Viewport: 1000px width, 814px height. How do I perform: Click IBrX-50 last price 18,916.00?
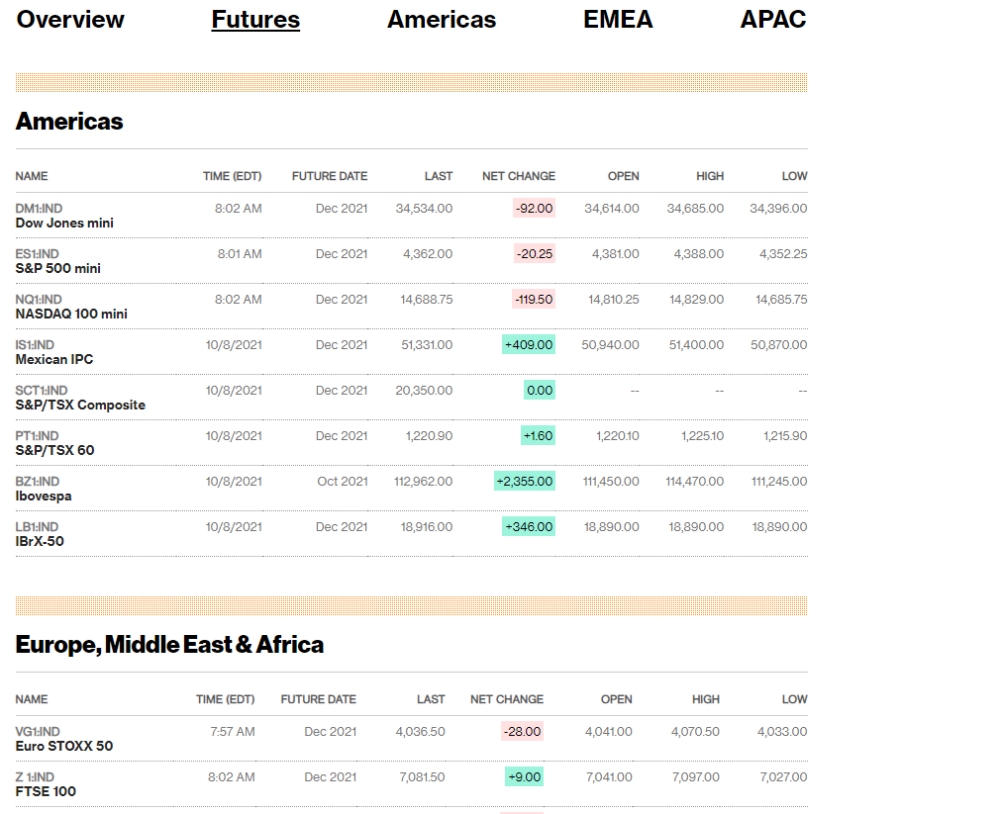coord(427,527)
